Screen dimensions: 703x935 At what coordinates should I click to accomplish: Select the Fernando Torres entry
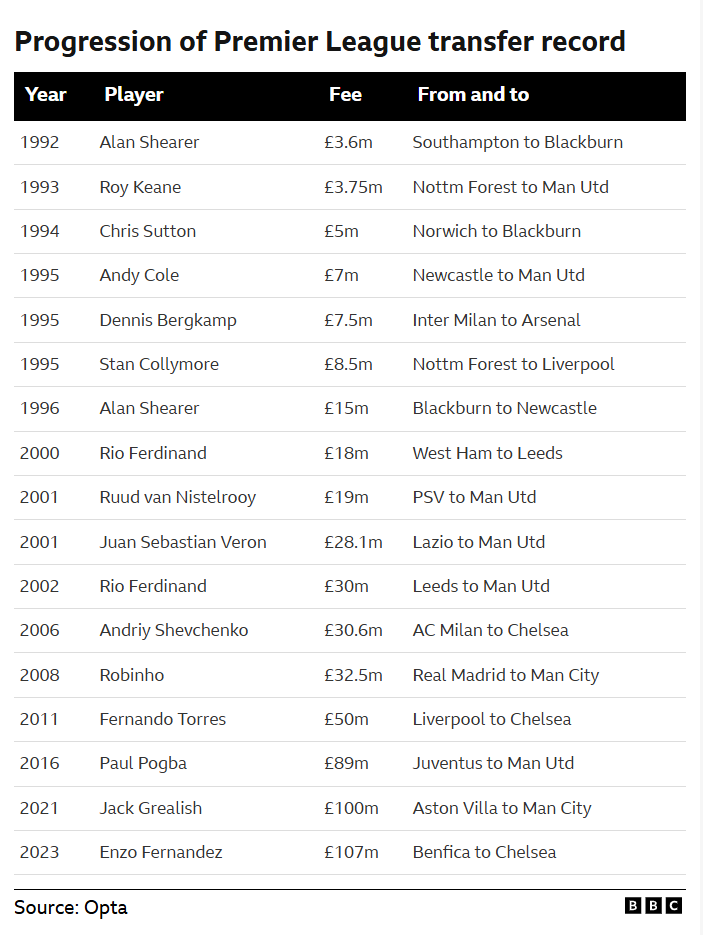(163, 719)
